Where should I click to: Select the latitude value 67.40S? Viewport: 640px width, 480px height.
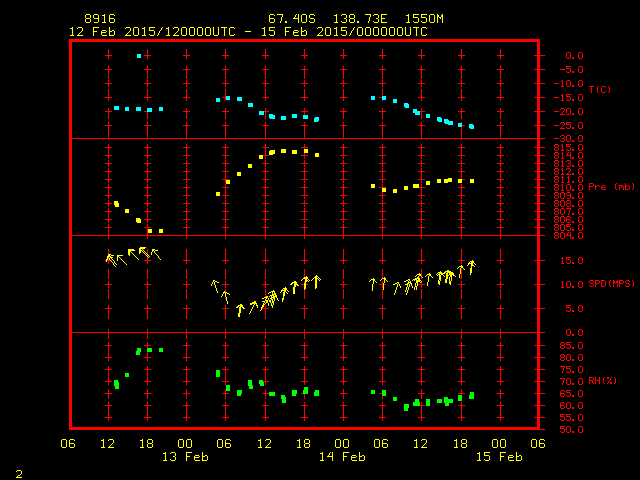292,19
